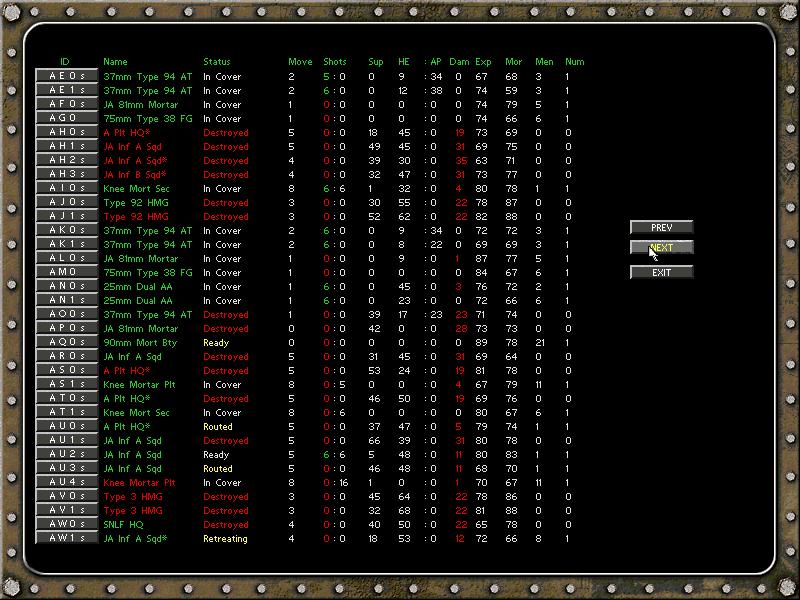This screenshot has width=800, height=600.
Task: Click 'Routed' status in AU0s row
Action: point(217,427)
